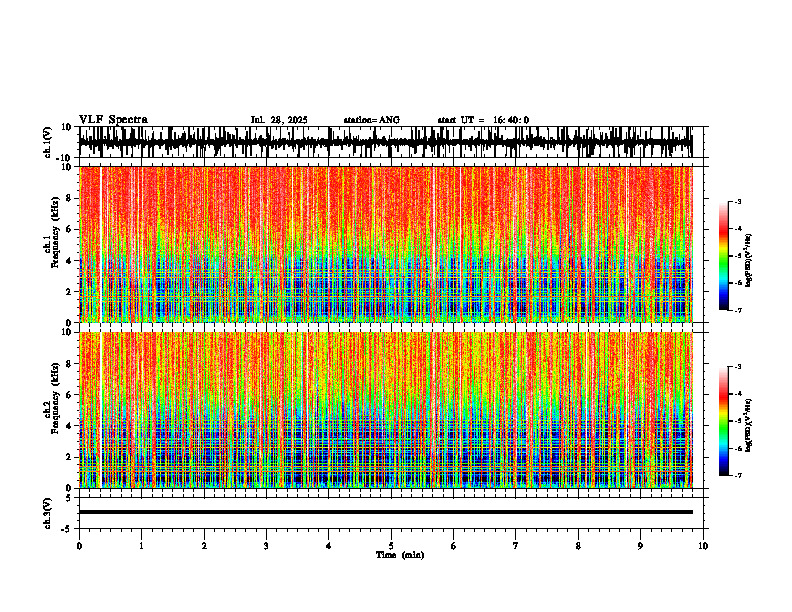Click inside the ch.2 spectrogram panel
Viewport: 792px width, 612px height.
pos(386,410)
